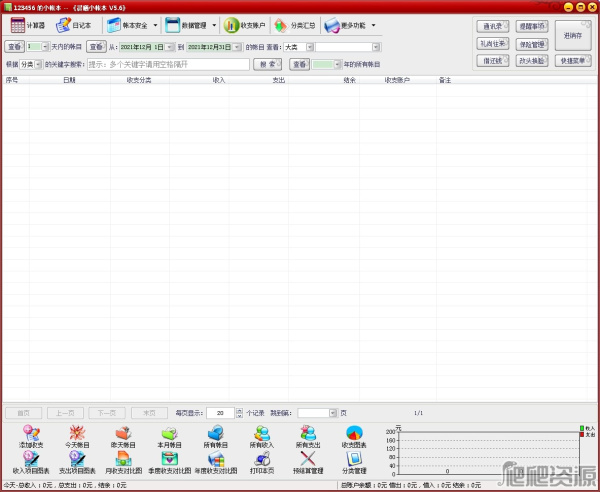Click the 进销存 button

tap(573, 35)
